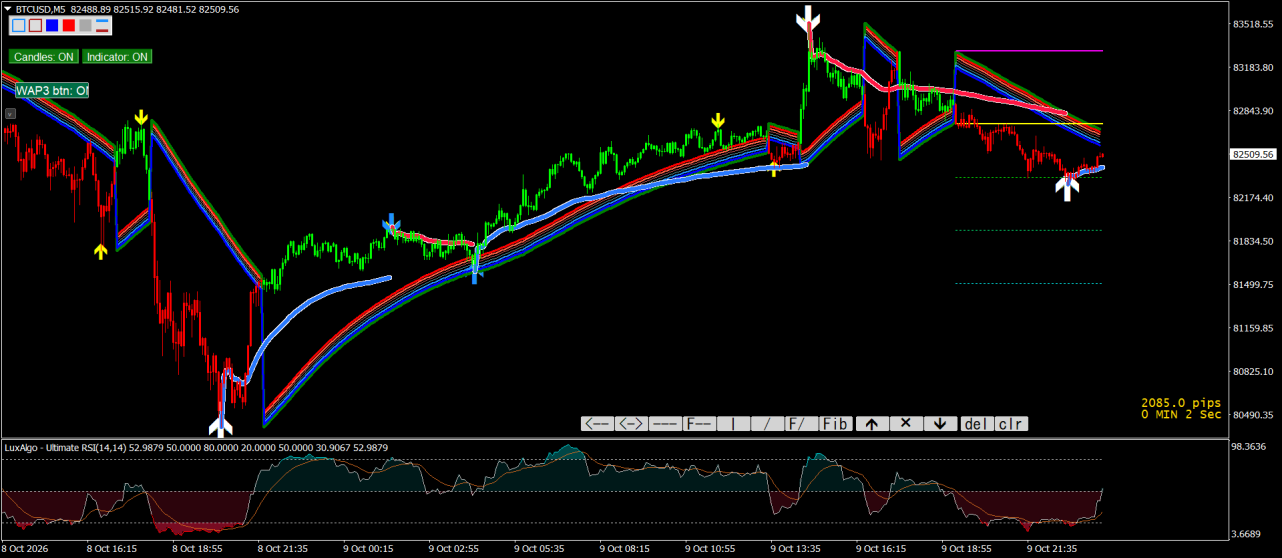
Task: Select the double-arrow '<->' line tool
Action: (x=631, y=424)
